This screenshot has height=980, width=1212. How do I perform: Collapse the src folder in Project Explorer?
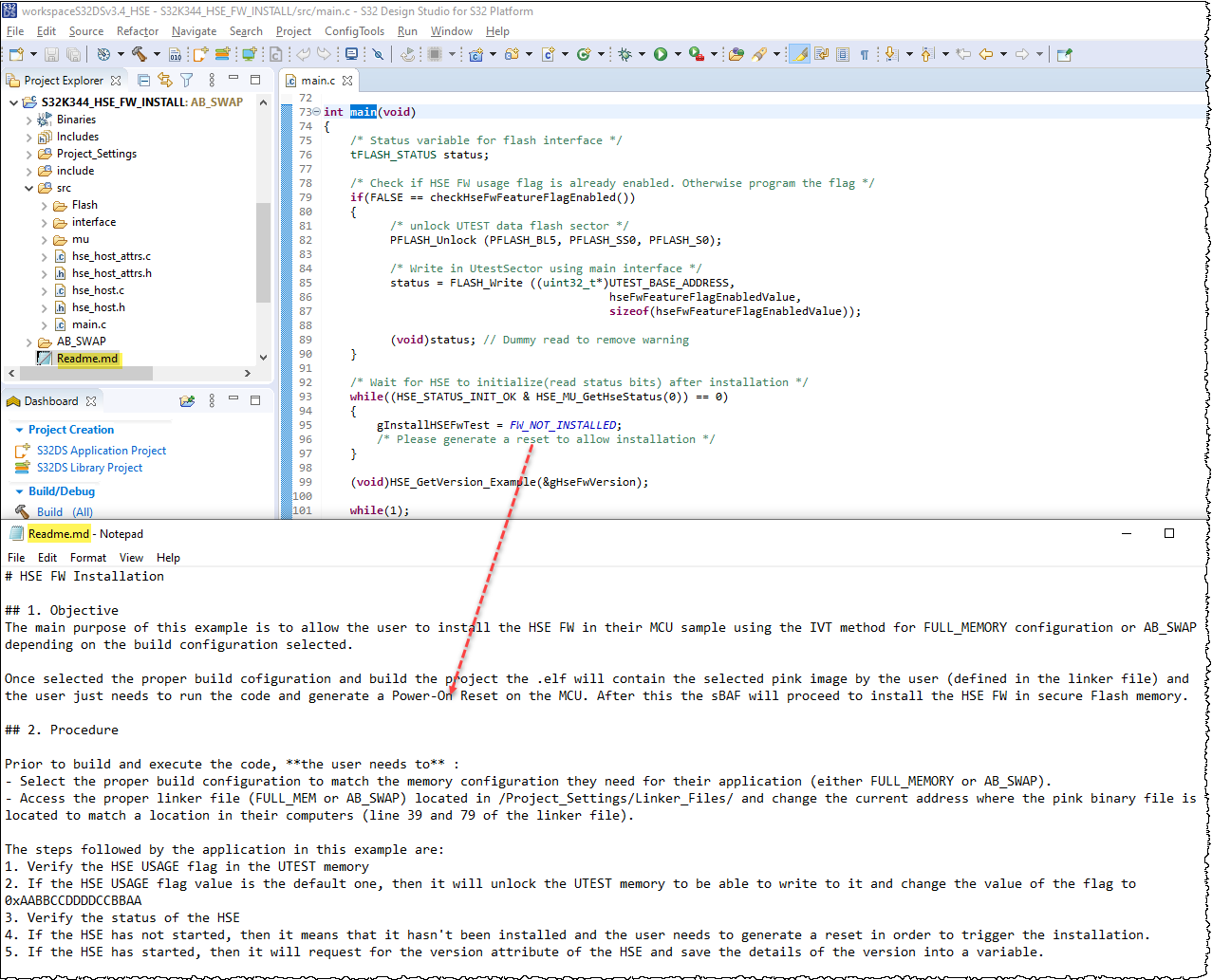28,188
